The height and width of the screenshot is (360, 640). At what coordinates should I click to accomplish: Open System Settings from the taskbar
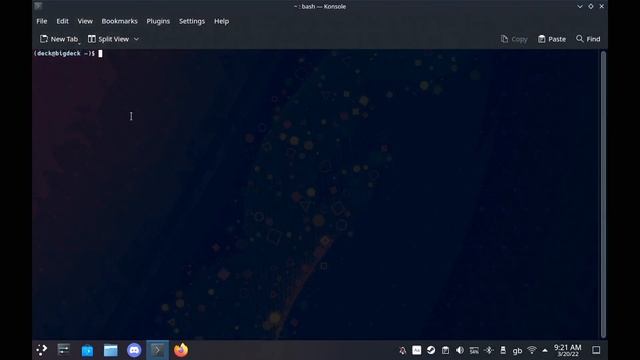(64, 350)
